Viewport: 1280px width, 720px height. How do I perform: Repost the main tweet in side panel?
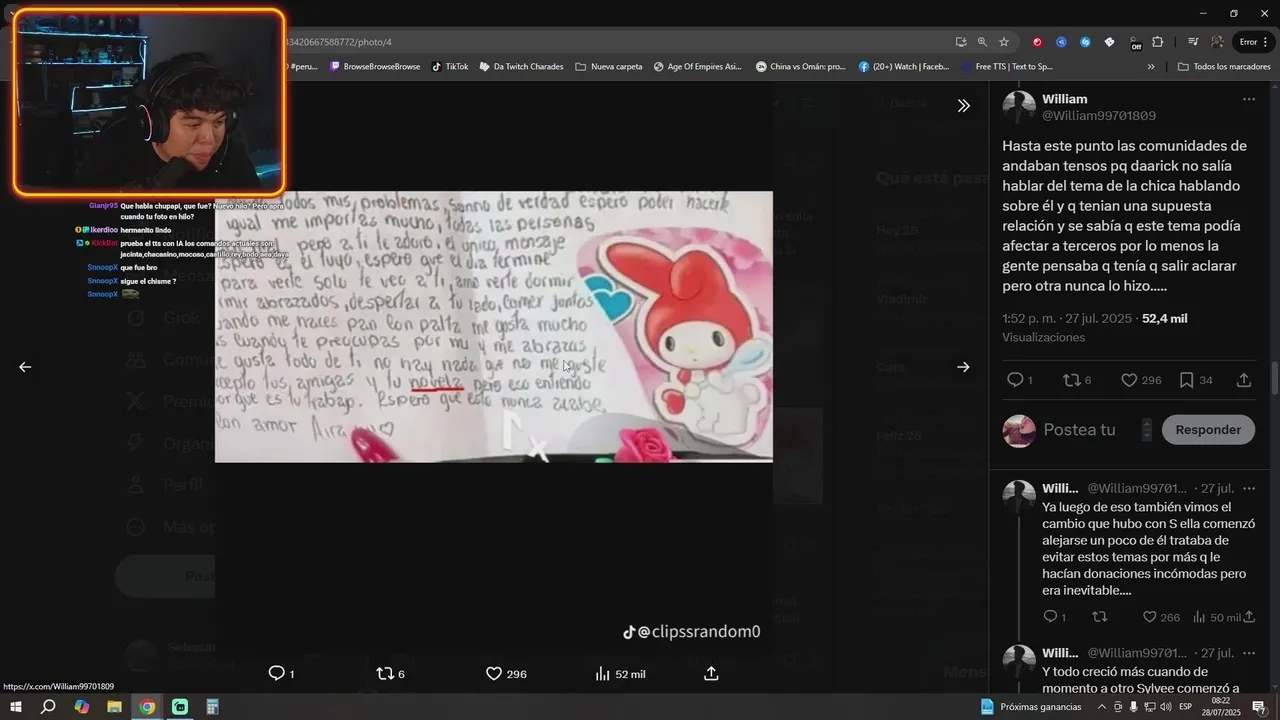point(1070,380)
